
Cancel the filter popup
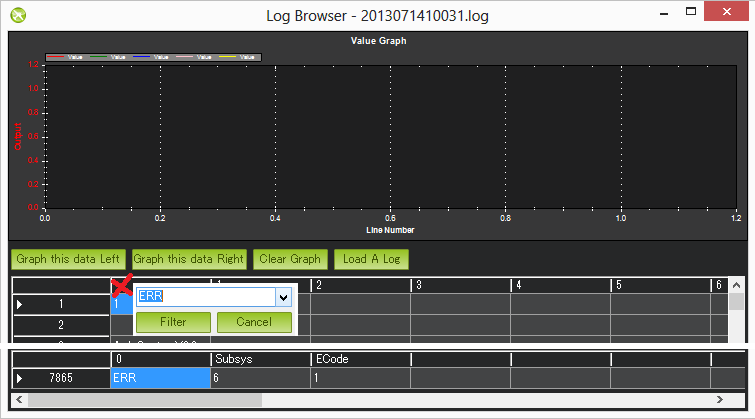click(254, 322)
